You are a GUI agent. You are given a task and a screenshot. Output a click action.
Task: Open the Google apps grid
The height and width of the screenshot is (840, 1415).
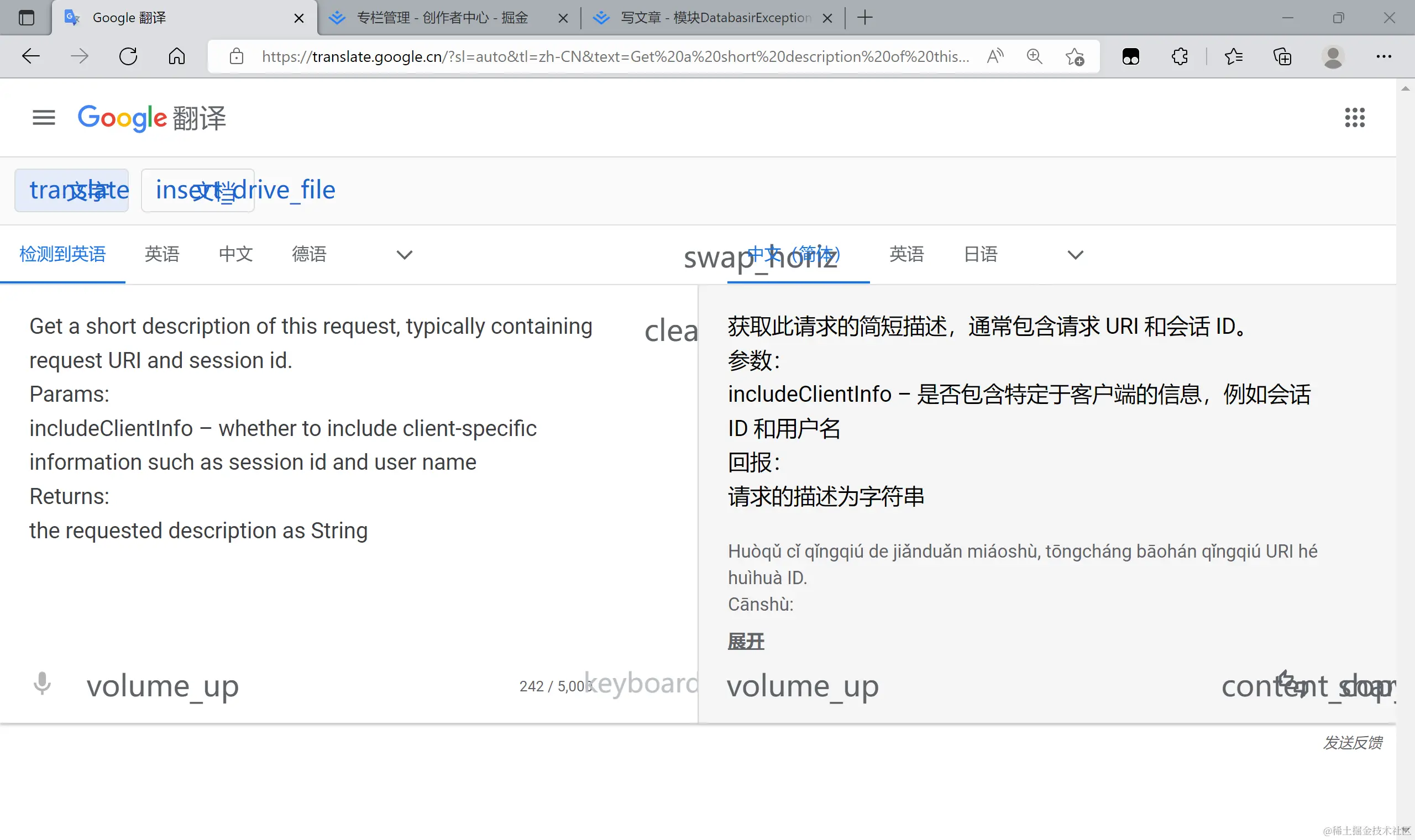pos(1354,118)
